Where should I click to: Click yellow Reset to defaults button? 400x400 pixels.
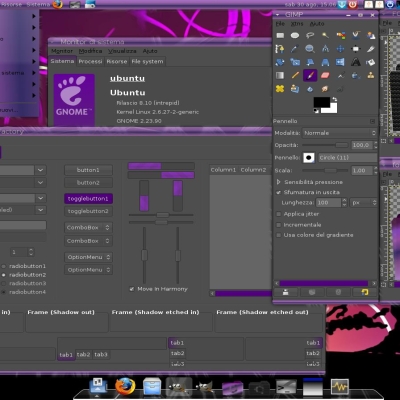365,292
